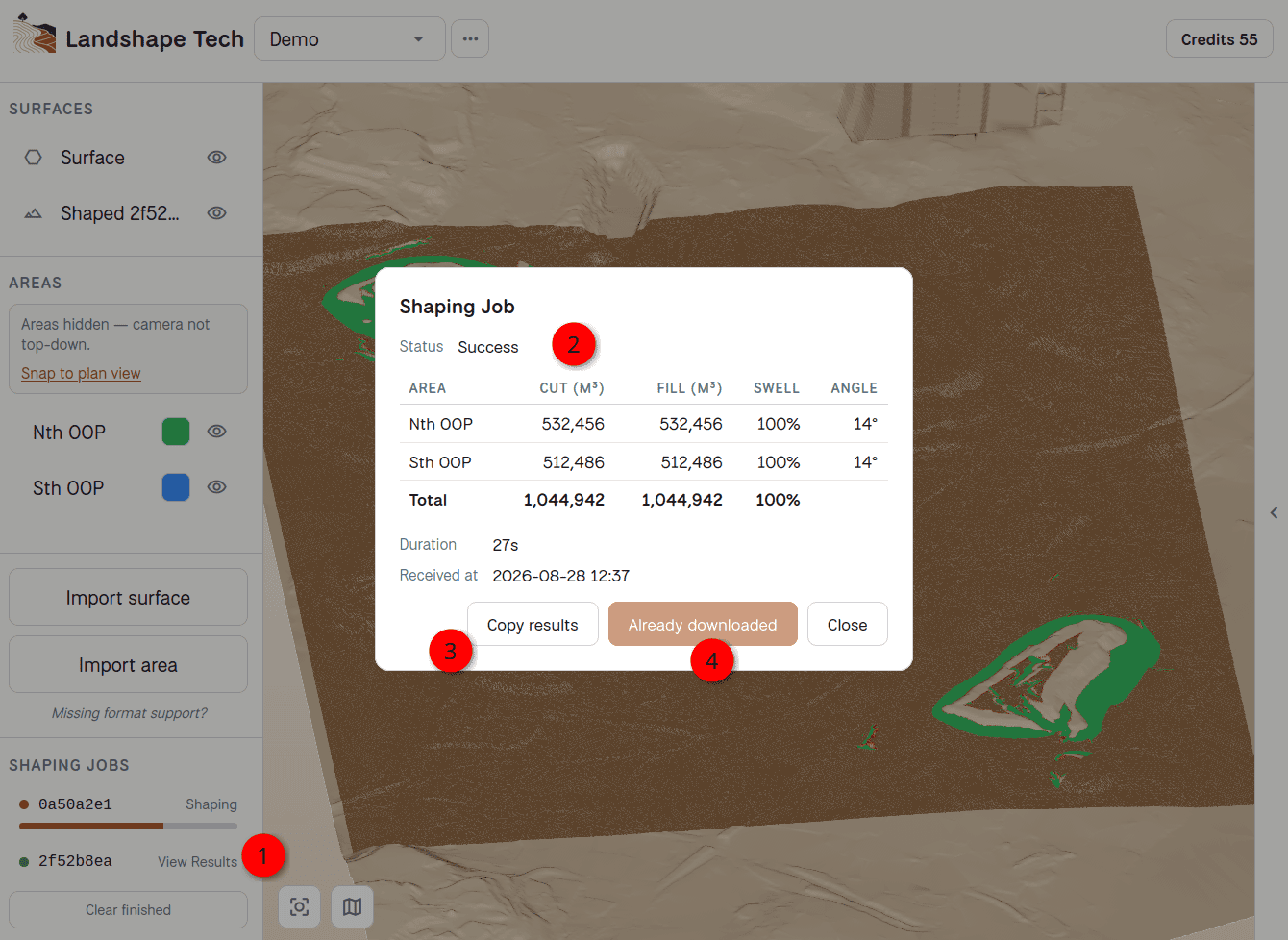Image resolution: width=1288 pixels, height=940 pixels.
Task: Click the 0a50a2e1 shaping progress bar
Action: pyautogui.click(x=128, y=826)
